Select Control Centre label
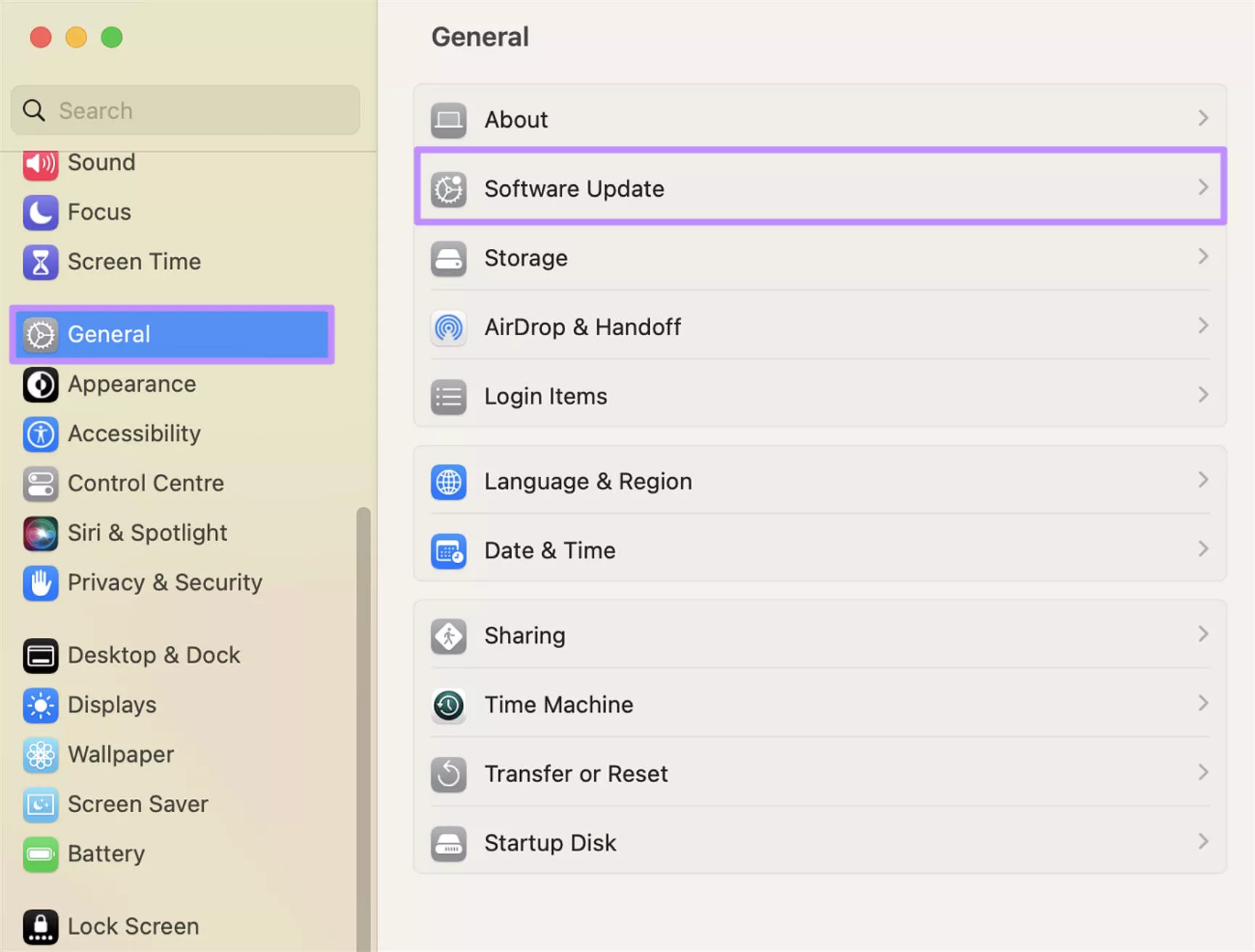 click(146, 483)
